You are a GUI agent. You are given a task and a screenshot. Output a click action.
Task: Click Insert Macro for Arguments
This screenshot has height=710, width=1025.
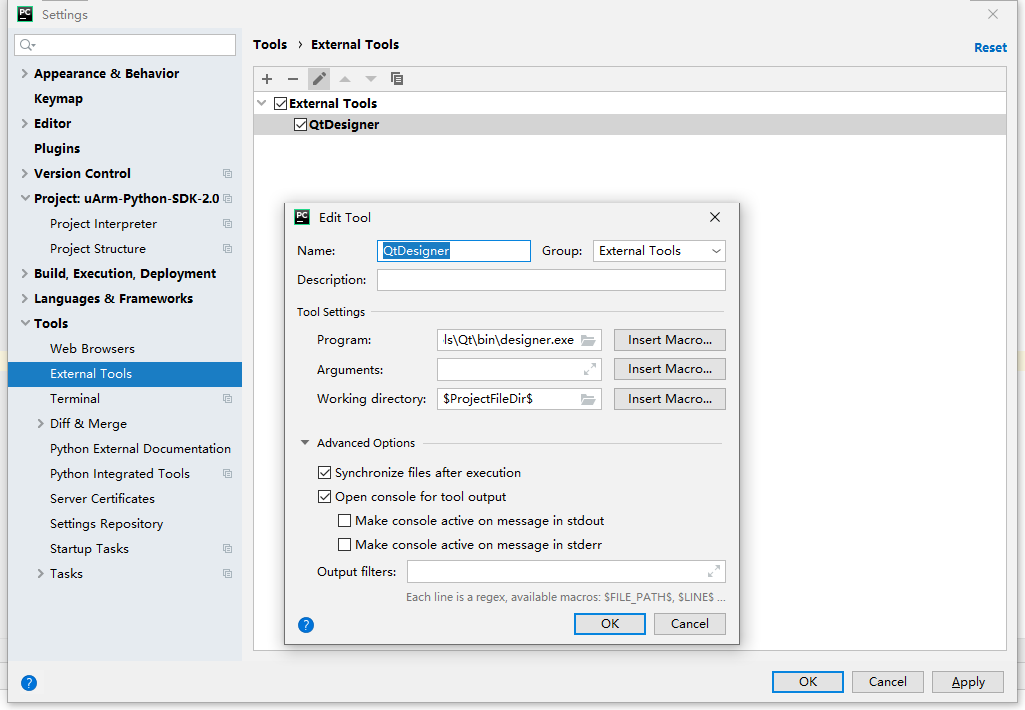669,369
